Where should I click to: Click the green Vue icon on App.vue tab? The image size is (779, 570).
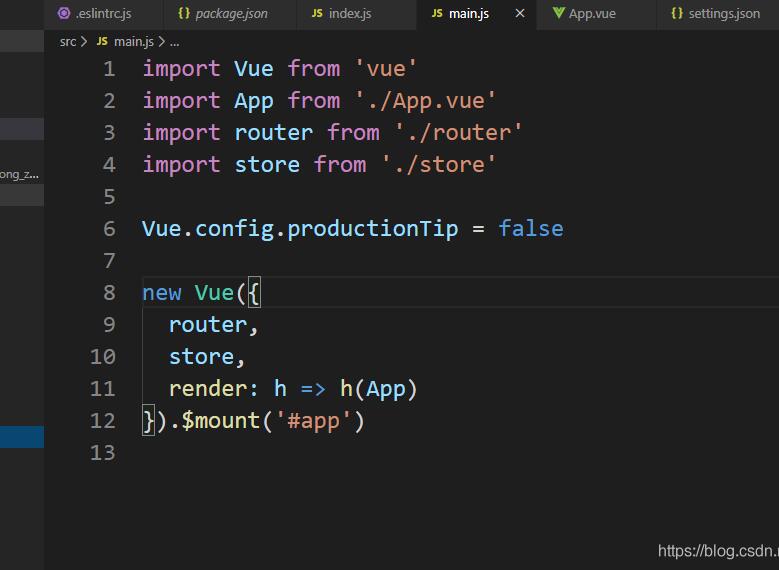pos(558,14)
